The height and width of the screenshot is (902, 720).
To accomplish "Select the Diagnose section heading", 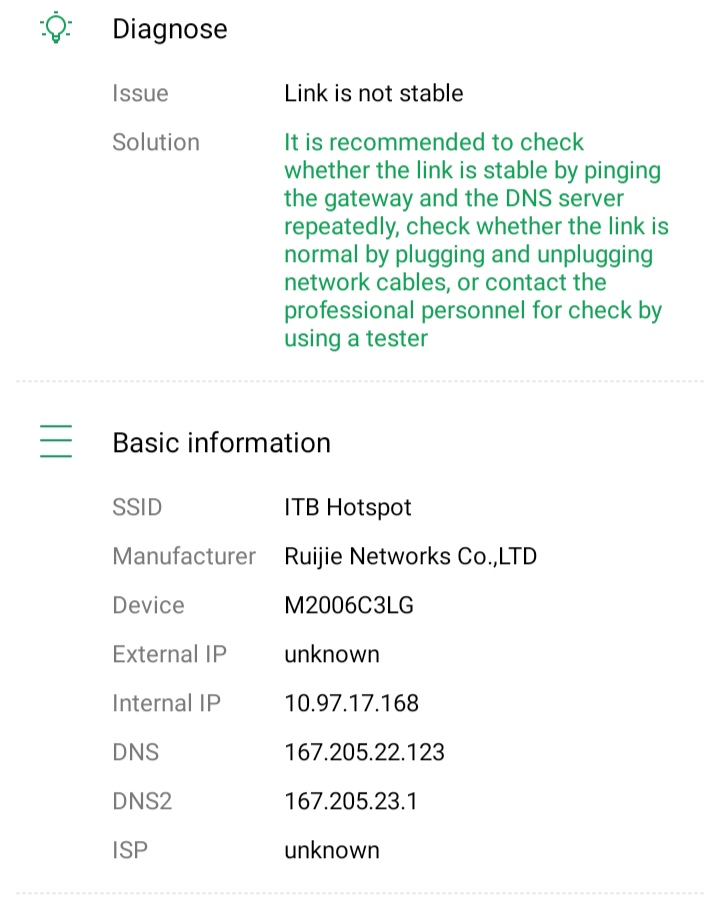I will pos(169,29).
